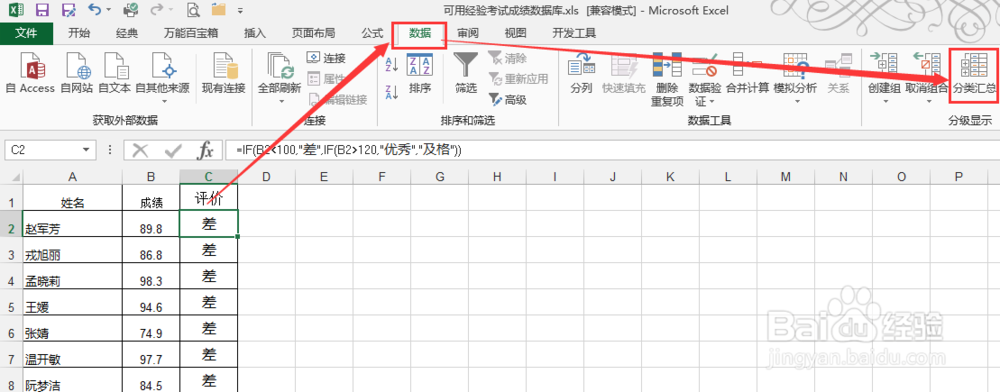Import data from Access (自 Access)

tap(30, 74)
